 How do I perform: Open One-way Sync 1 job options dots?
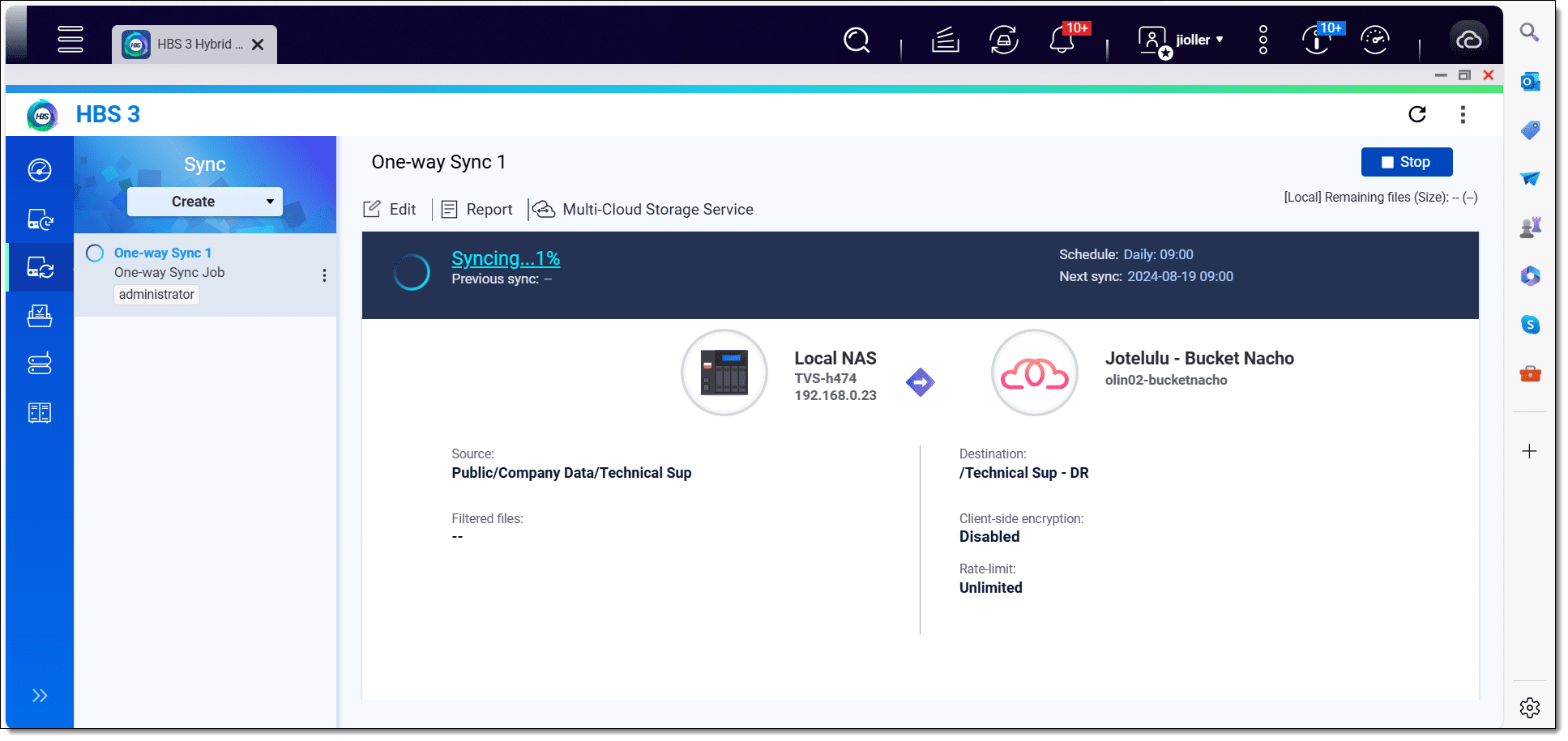coord(324,275)
